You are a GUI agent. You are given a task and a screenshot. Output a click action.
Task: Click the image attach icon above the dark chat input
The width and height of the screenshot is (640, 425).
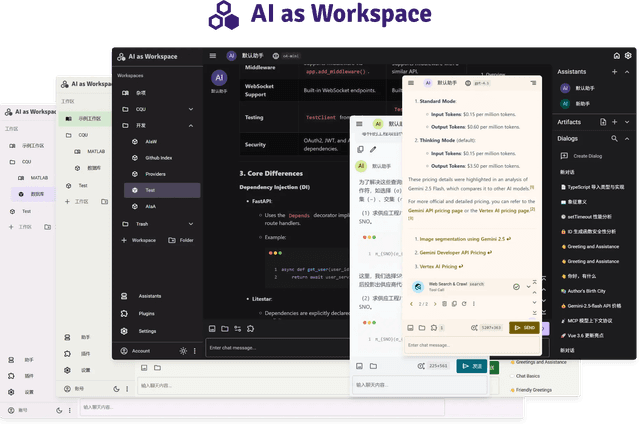[x=212, y=329]
